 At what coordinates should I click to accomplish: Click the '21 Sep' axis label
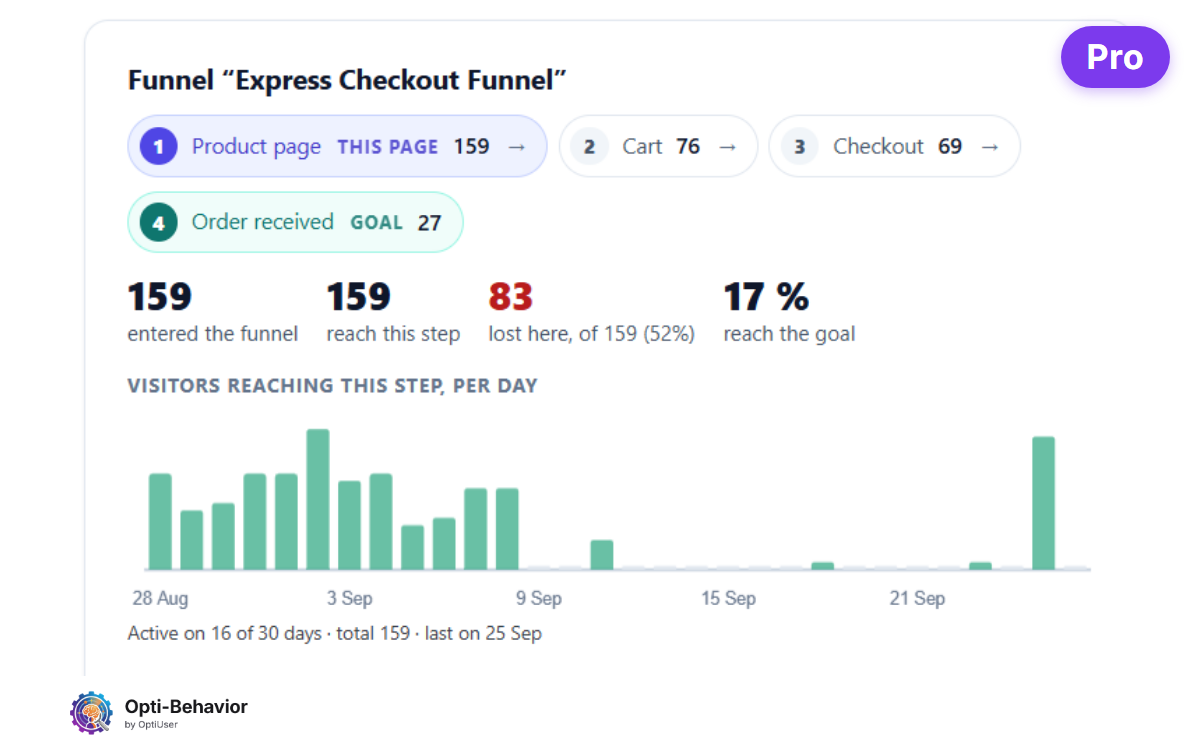pyautogui.click(x=917, y=599)
